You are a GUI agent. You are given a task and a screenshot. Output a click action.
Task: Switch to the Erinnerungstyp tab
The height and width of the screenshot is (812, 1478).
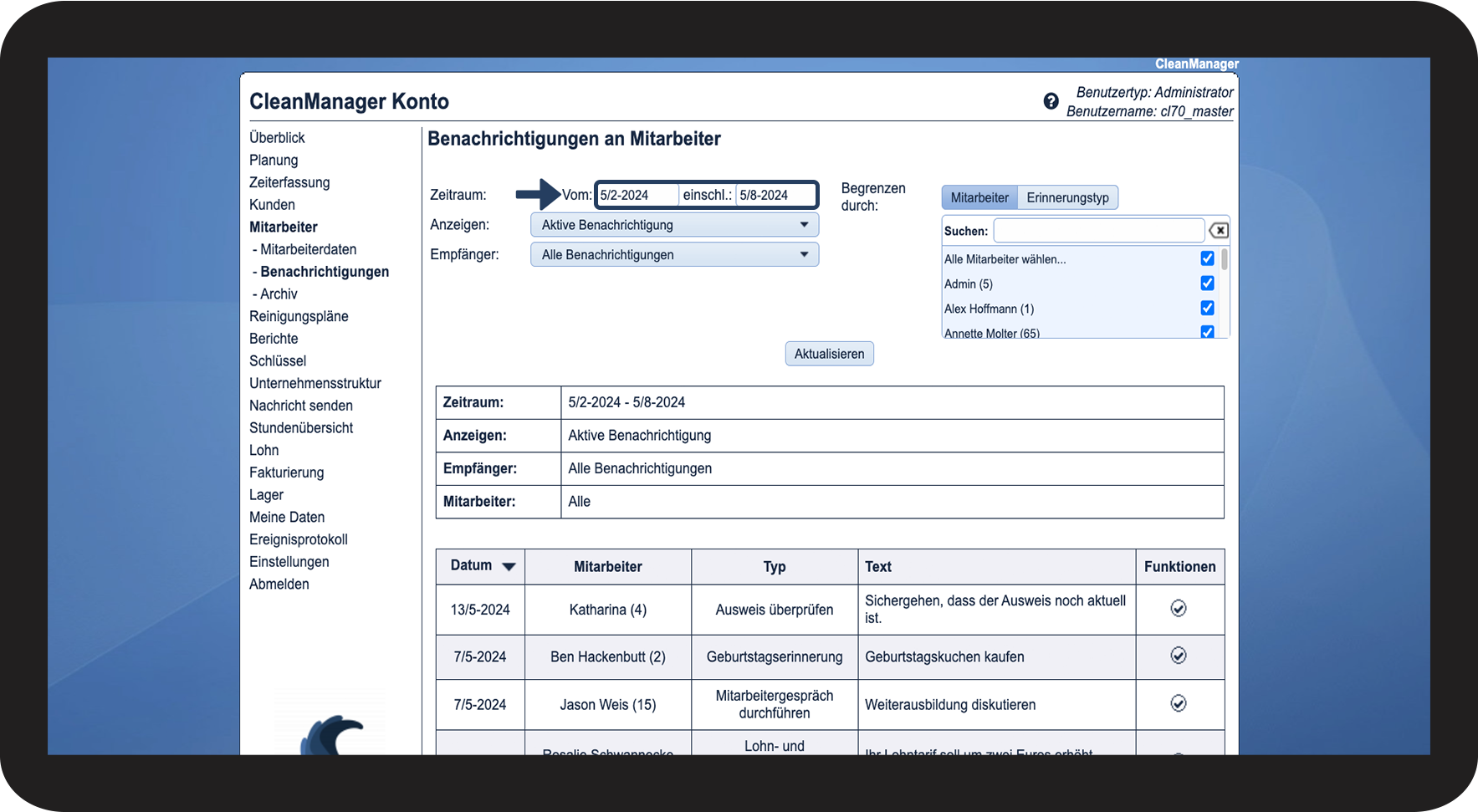coord(1067,198)
